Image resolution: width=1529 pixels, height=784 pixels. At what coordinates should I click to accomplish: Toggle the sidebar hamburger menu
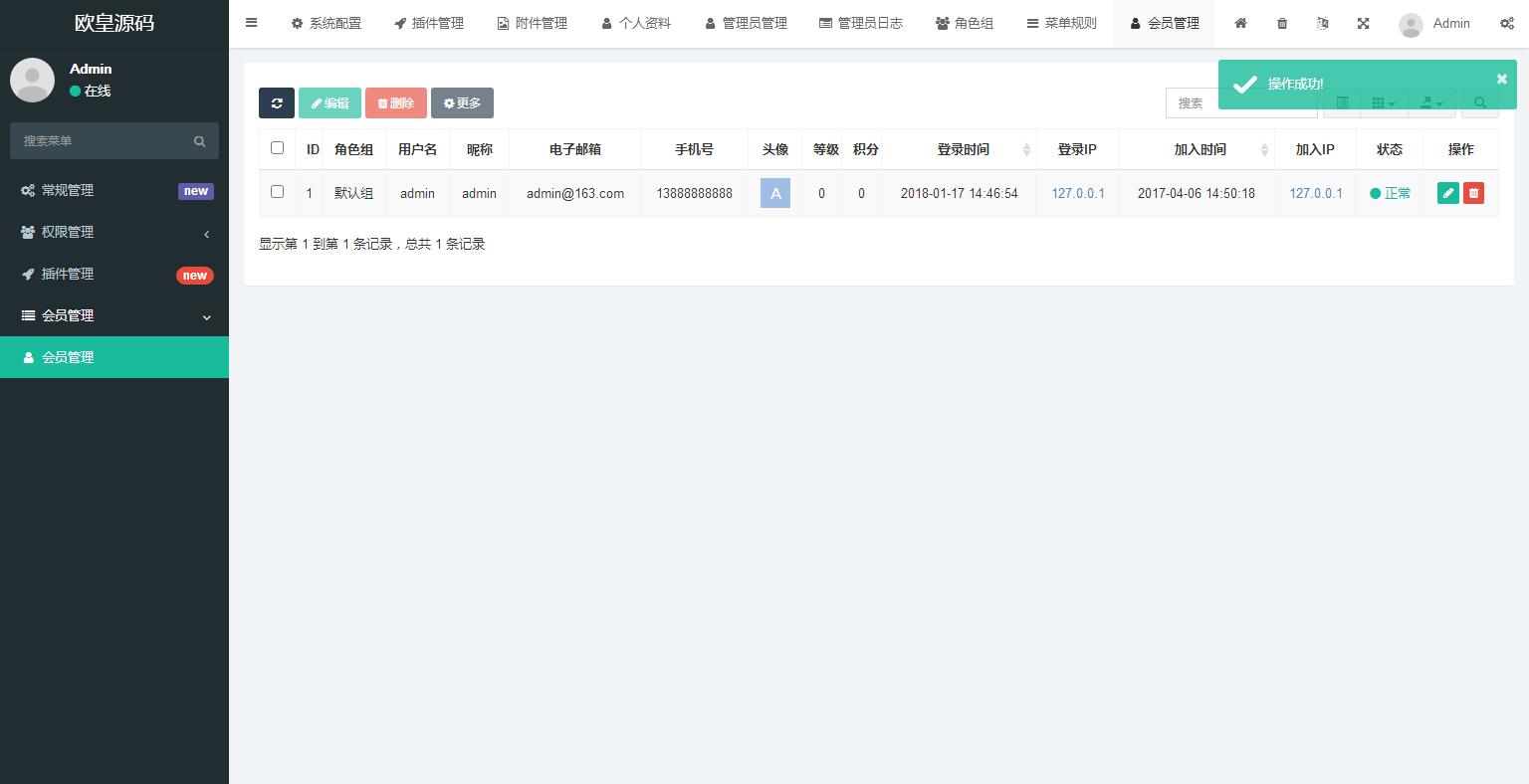(x=252, y=23)
